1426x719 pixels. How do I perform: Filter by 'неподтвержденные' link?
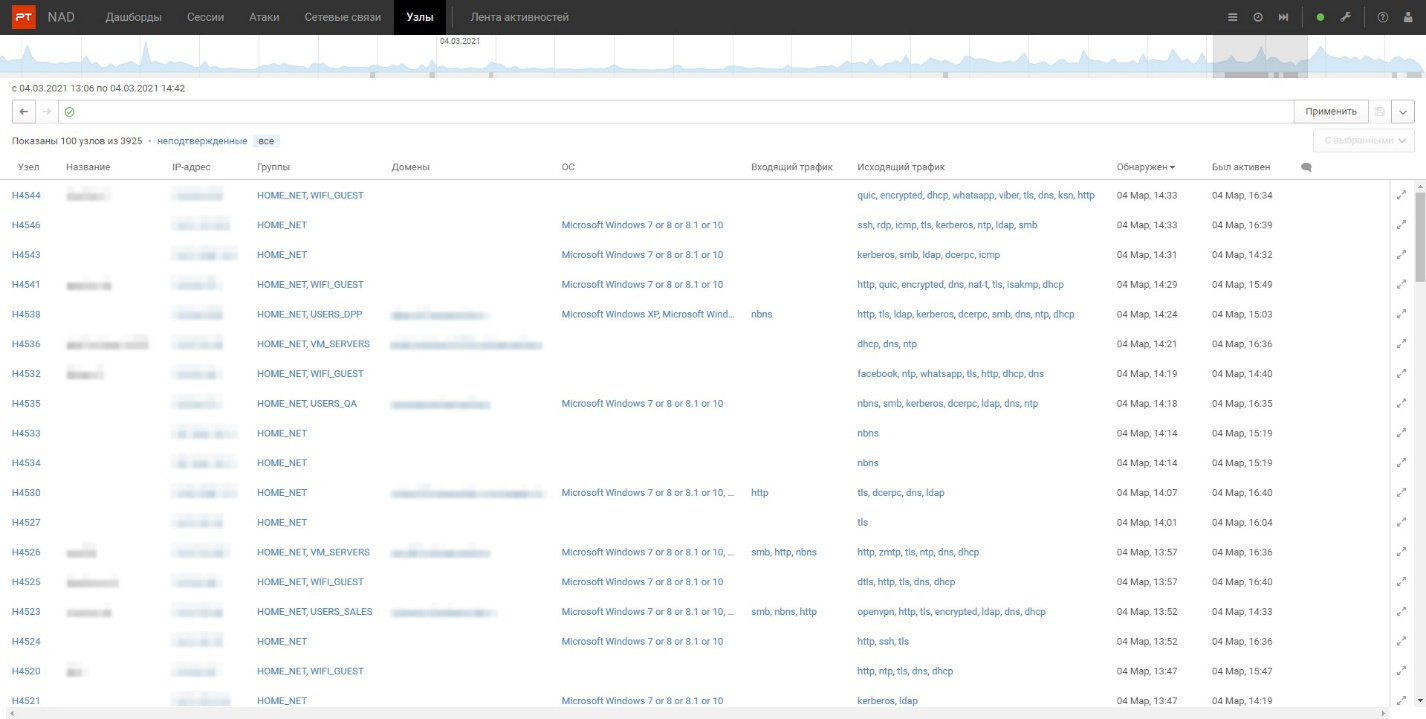click(x=202, y=141)
